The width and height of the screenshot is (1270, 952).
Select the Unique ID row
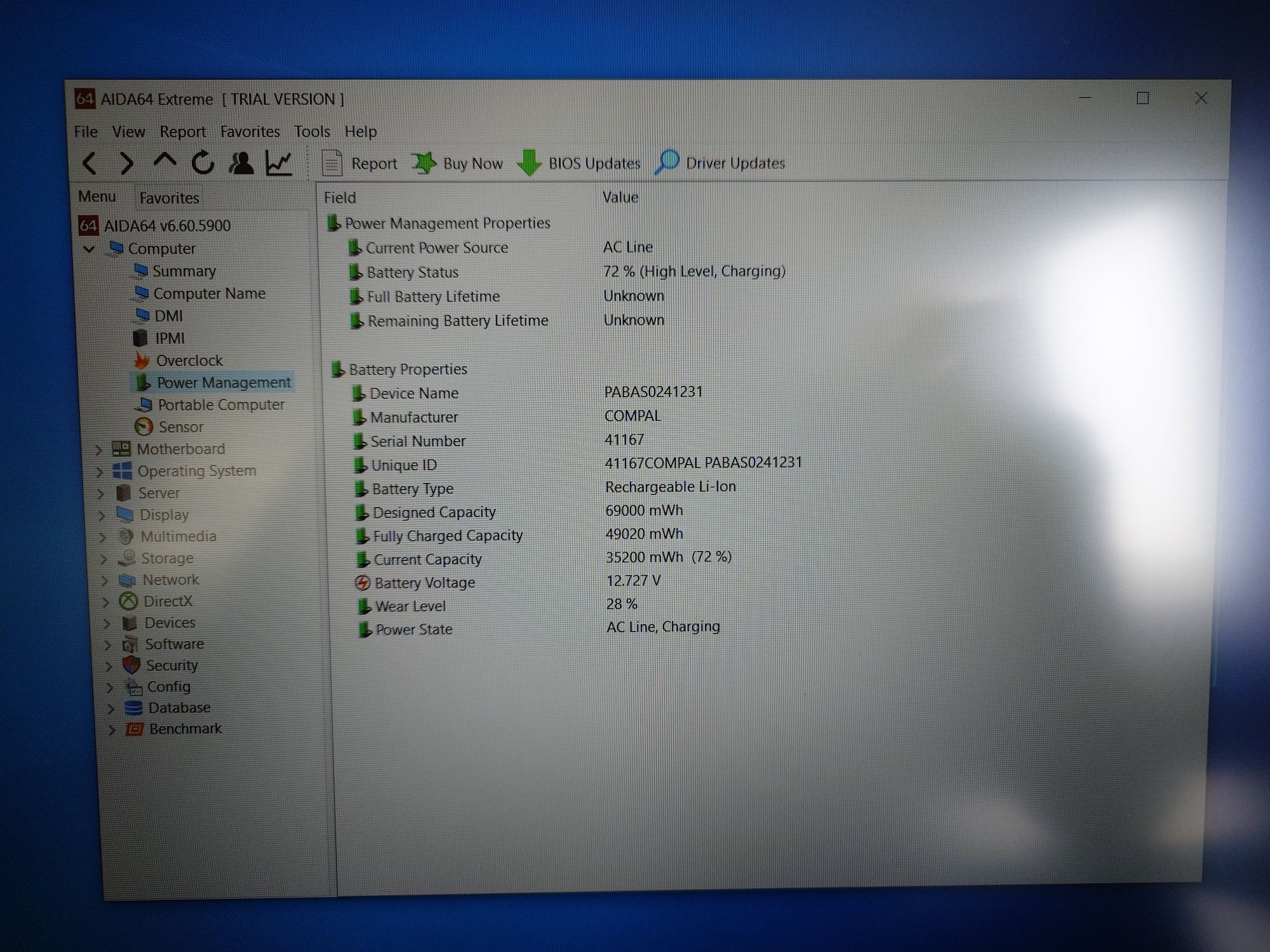click(578, 465)
